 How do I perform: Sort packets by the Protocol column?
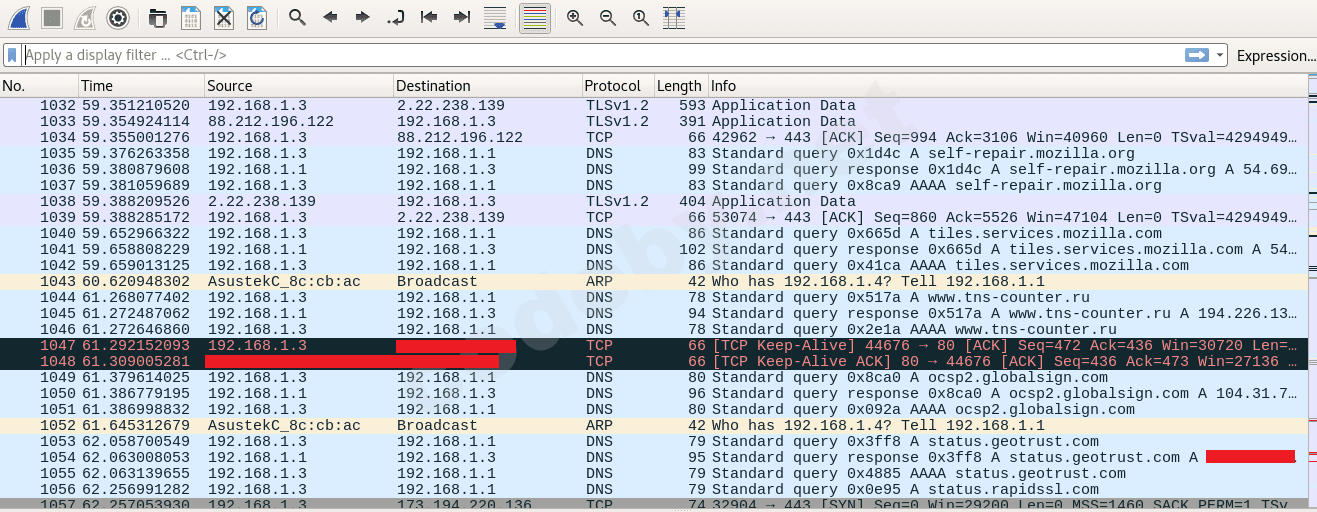point(612,86)
